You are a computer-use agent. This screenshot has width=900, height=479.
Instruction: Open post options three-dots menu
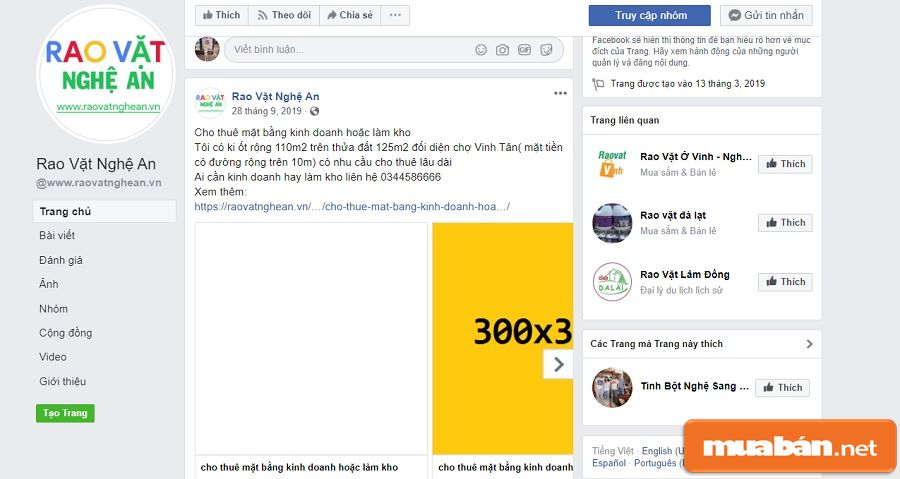[x=560, y=93]
